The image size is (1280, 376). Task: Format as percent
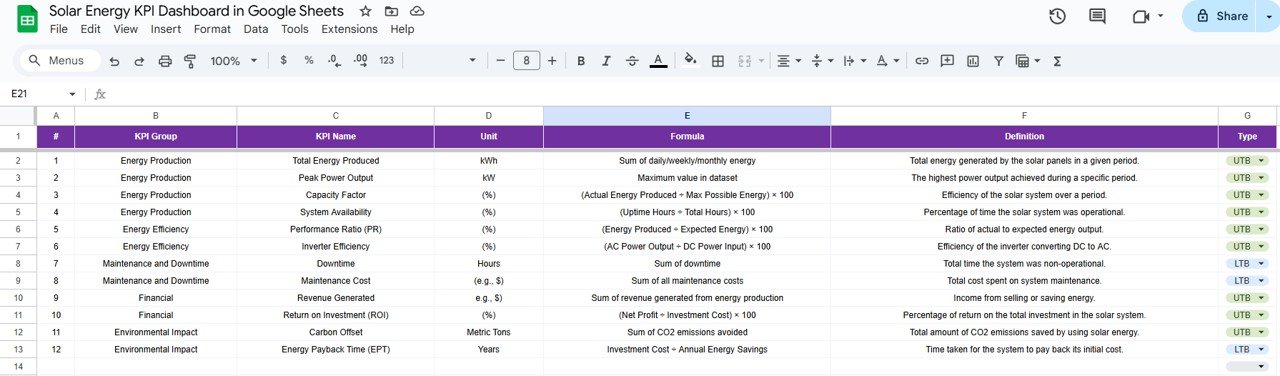tap(309, 61)
